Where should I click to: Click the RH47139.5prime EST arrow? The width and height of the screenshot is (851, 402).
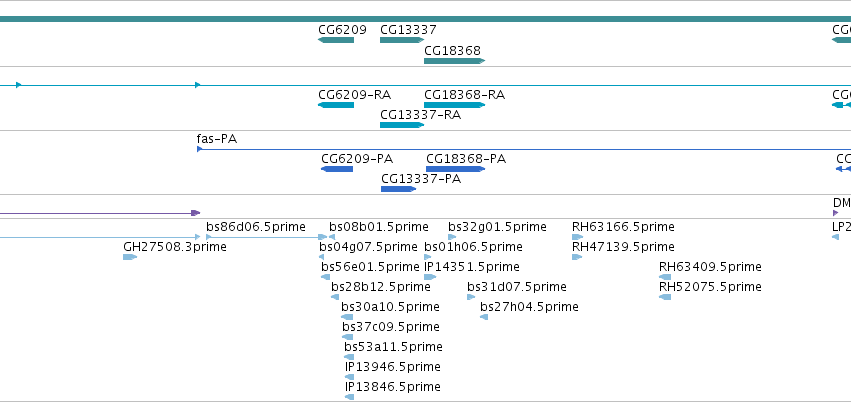coord(577,257)
